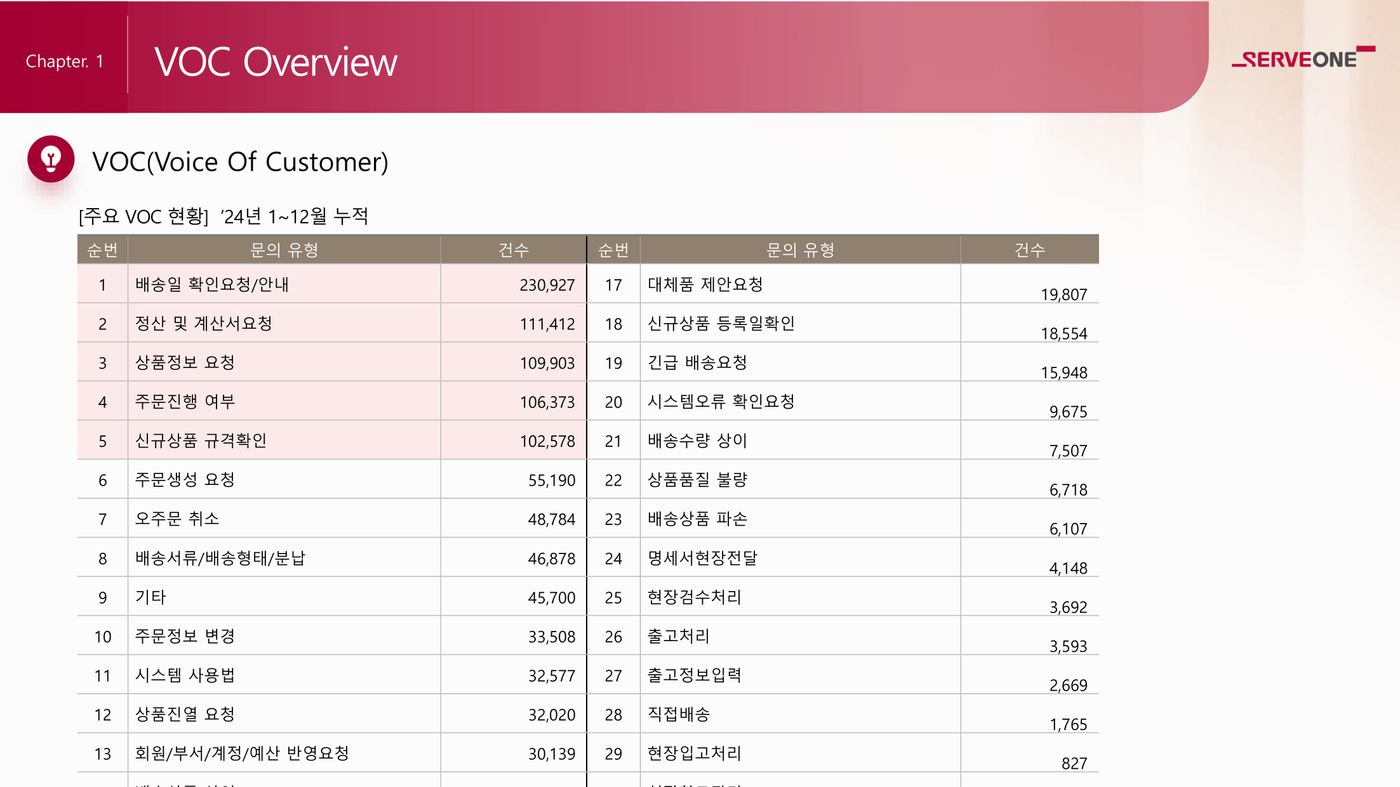Image resolution: width=1400 pixels, height=787 pixels.
Task: Select the VOC Overview slide title
Action: coord(275,62)
